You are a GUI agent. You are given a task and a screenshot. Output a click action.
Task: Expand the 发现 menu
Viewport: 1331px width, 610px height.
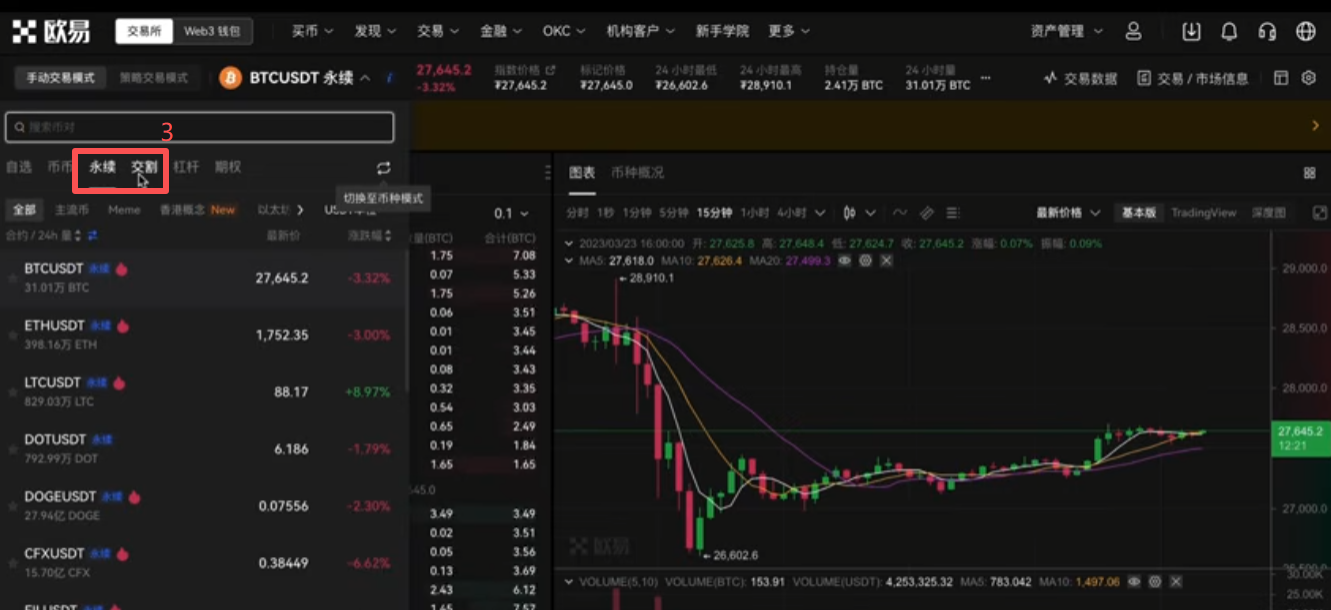pyautogui.click(x=375, y=31)
